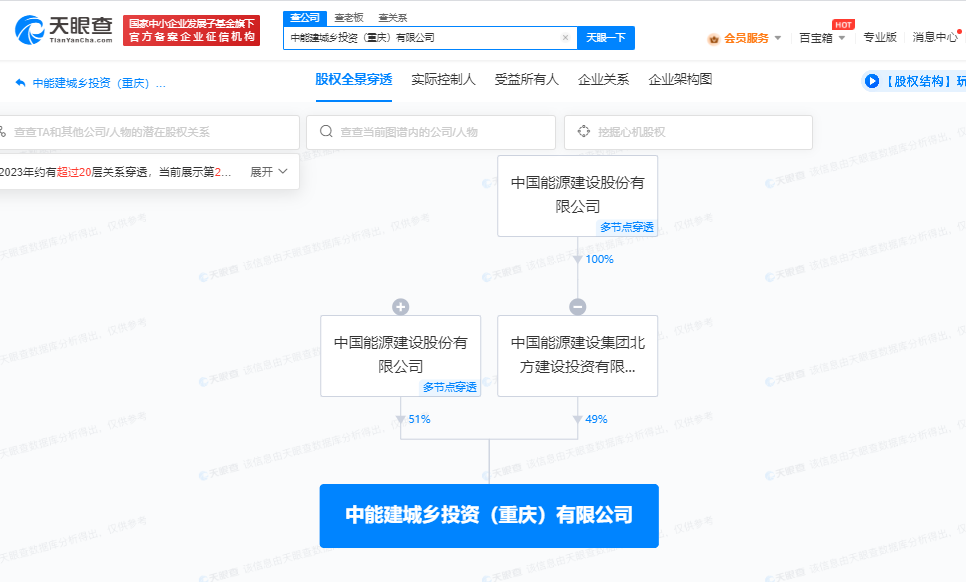Click the blue 中能建城乡投资(重庆)有限公司 root node
Viewport: 966px width, 582px height.
(x=489, y=515)
